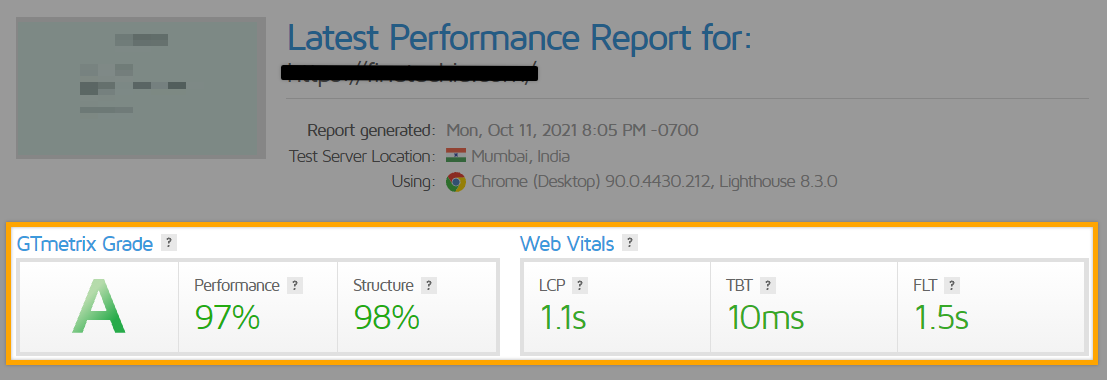This screenshot has width=1107, height=380.
Task: Click the question mark beside Performance
Action: [x=295, y=285]
